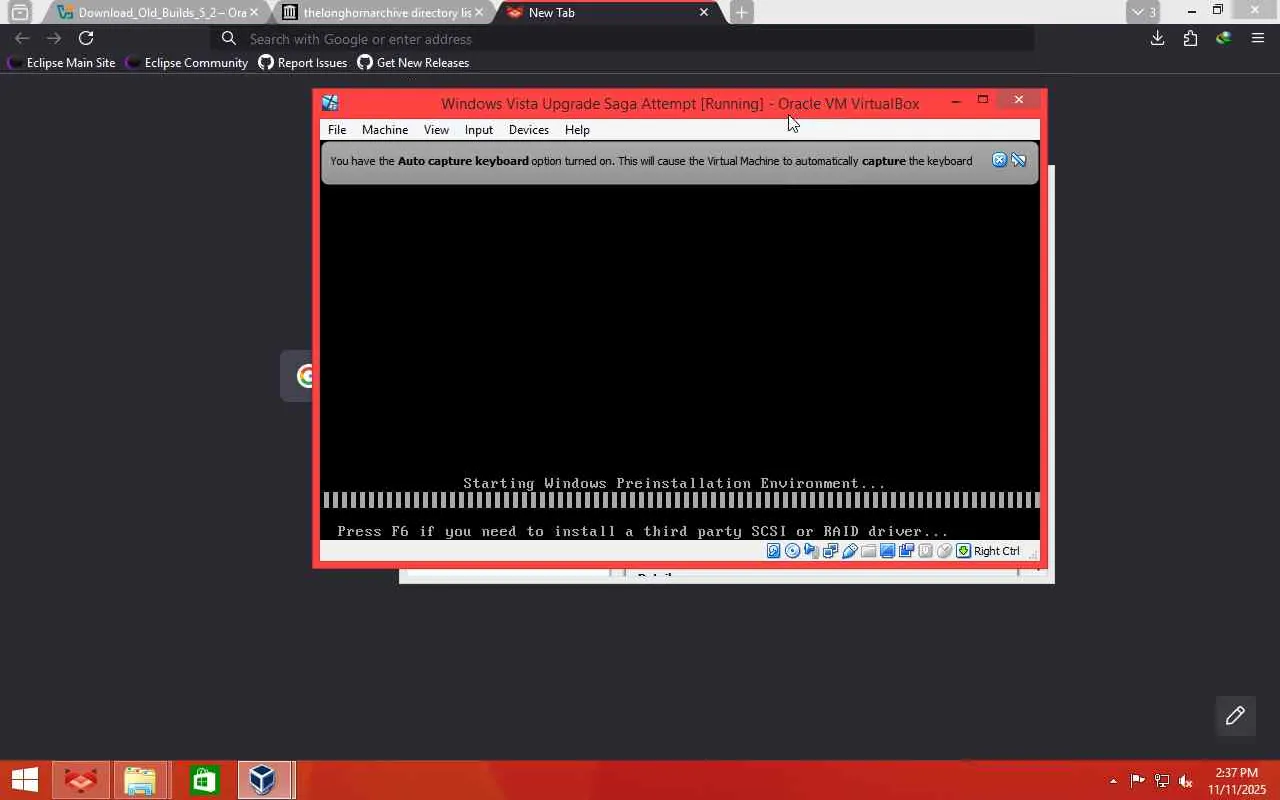
Task: Click the optical disk indicator in VirtualBox status bar
Action: pos(793,551)
